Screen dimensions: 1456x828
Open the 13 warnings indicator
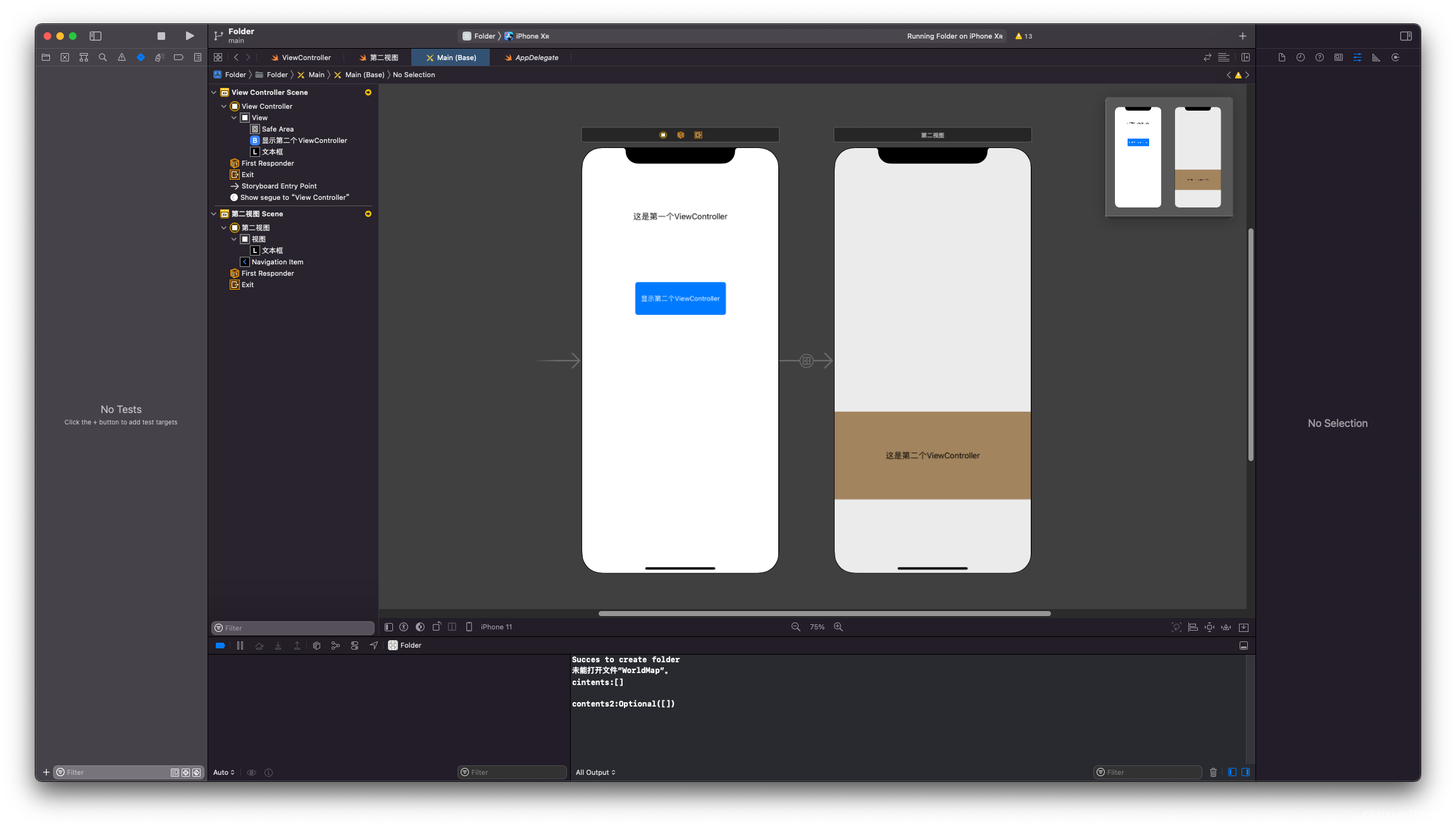click(x=1023, y=36)
